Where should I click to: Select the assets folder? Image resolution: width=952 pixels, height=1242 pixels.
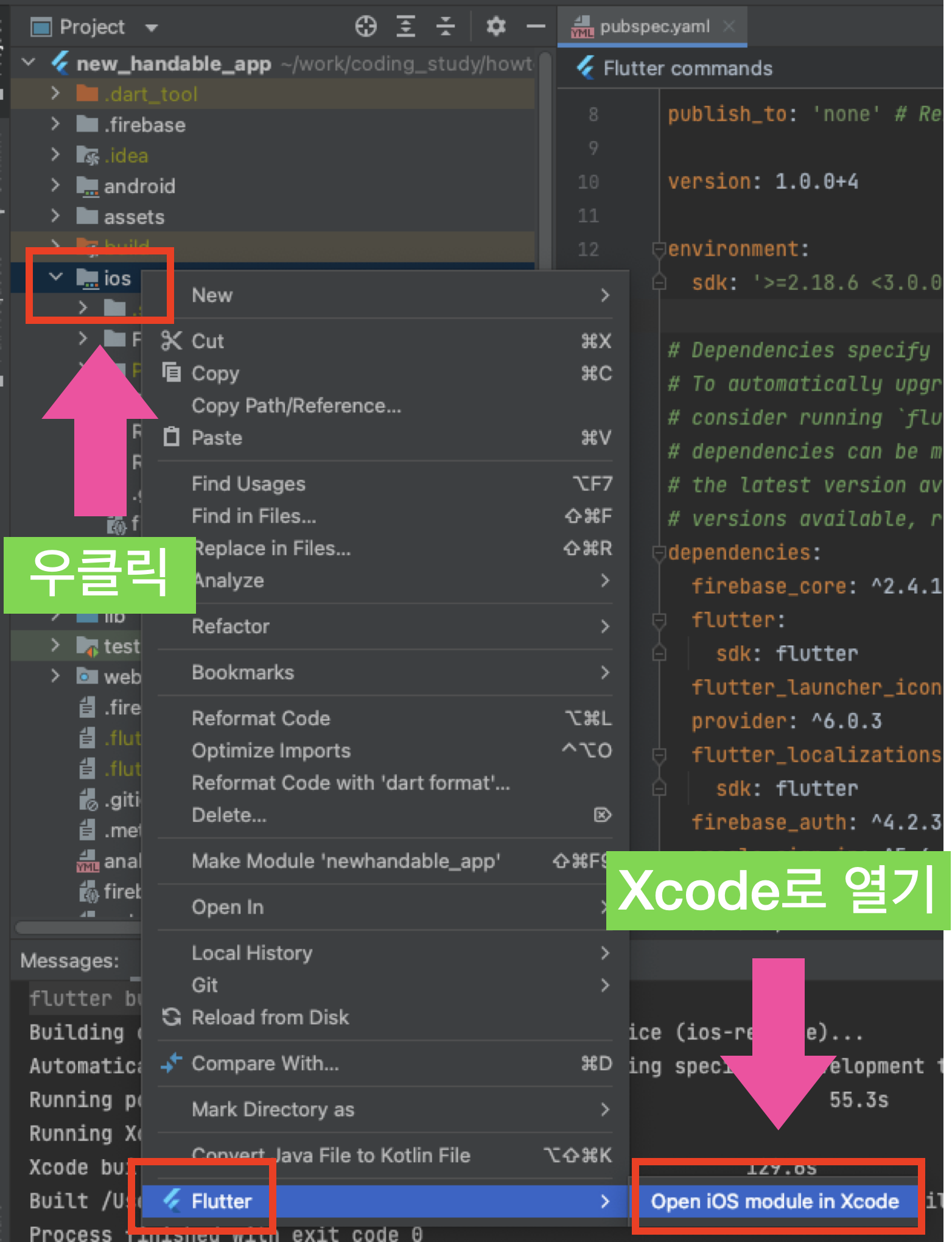pos(134,217)
